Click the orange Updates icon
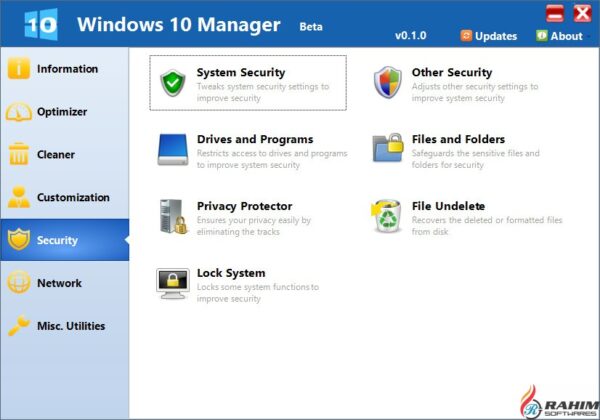The height and width of the screenshot is (420, 600). (466, 36)
